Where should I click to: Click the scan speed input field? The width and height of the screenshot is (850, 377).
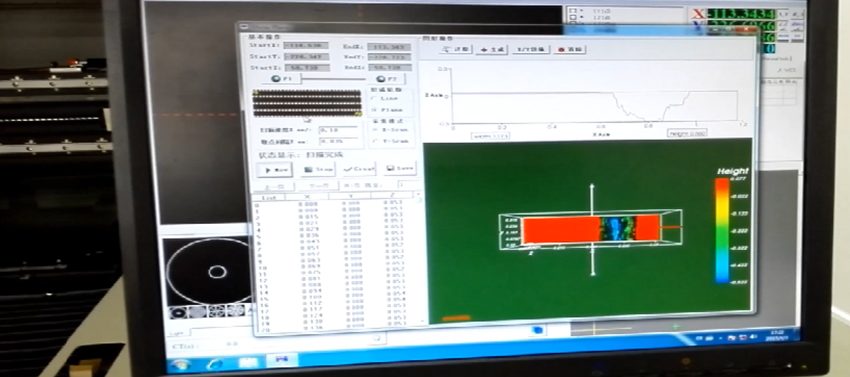tap(338, 131)
